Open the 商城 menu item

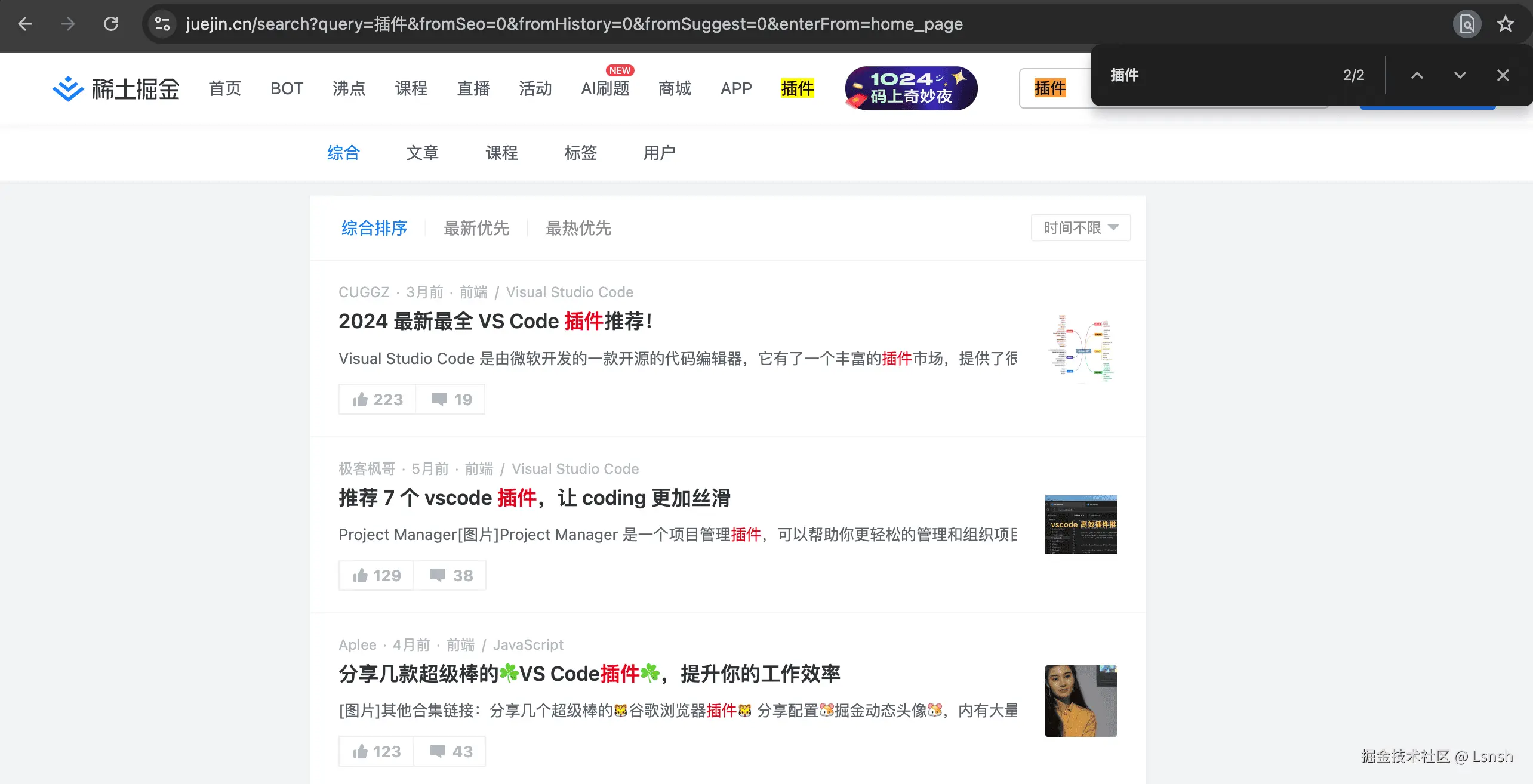(675, 88)
